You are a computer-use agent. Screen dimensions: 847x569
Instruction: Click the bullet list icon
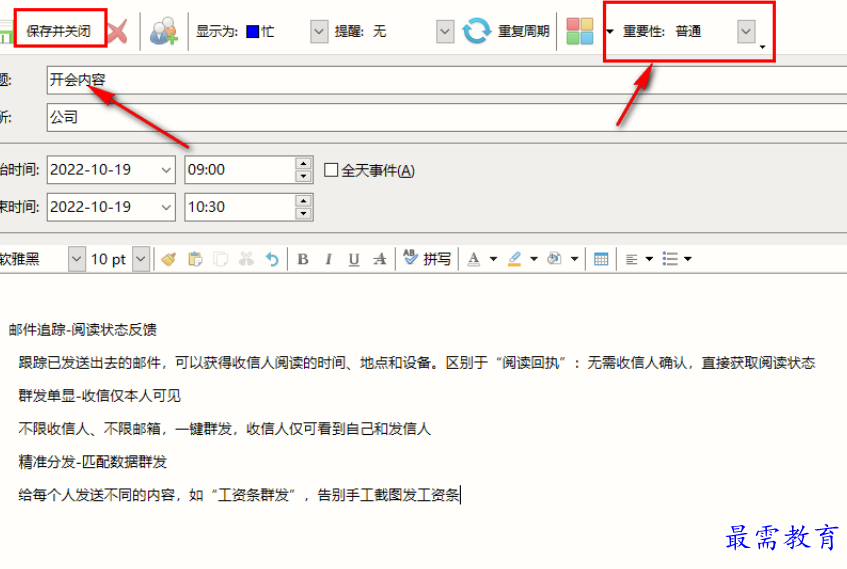click(670, 259)
